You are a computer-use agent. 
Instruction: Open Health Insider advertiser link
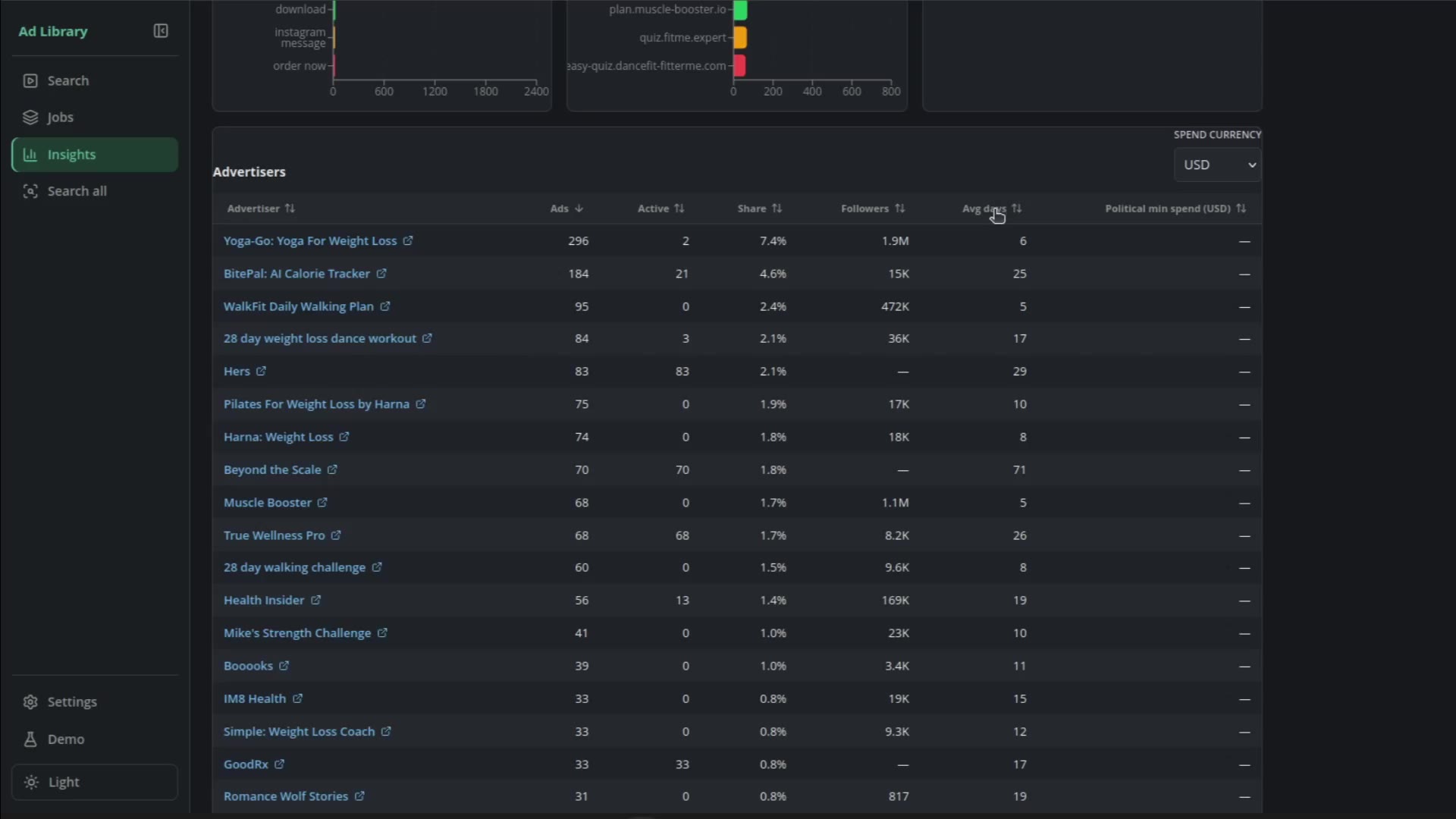click(264, 600)
